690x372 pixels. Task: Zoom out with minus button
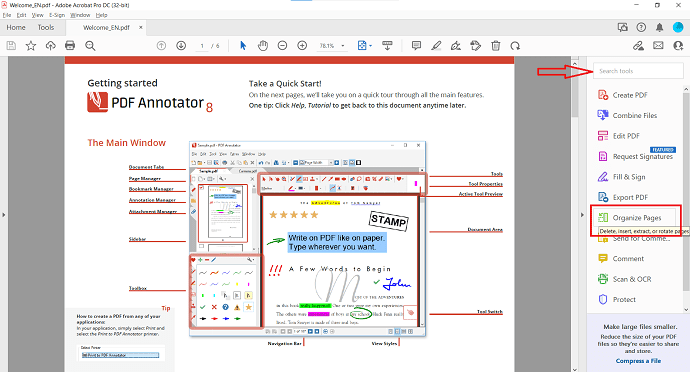[283, 46]
